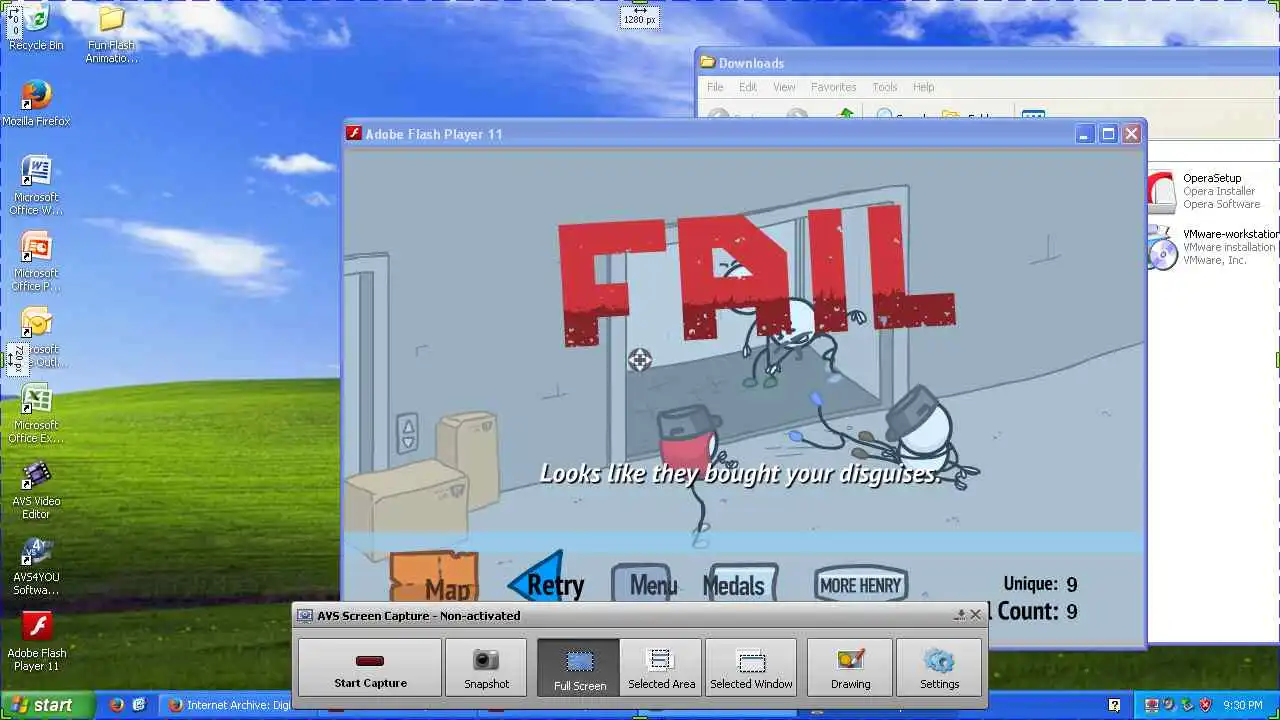Screen dimensions: 1280x720
Task: Open the Medals screen in the game
Action: [x=739, y=584]
